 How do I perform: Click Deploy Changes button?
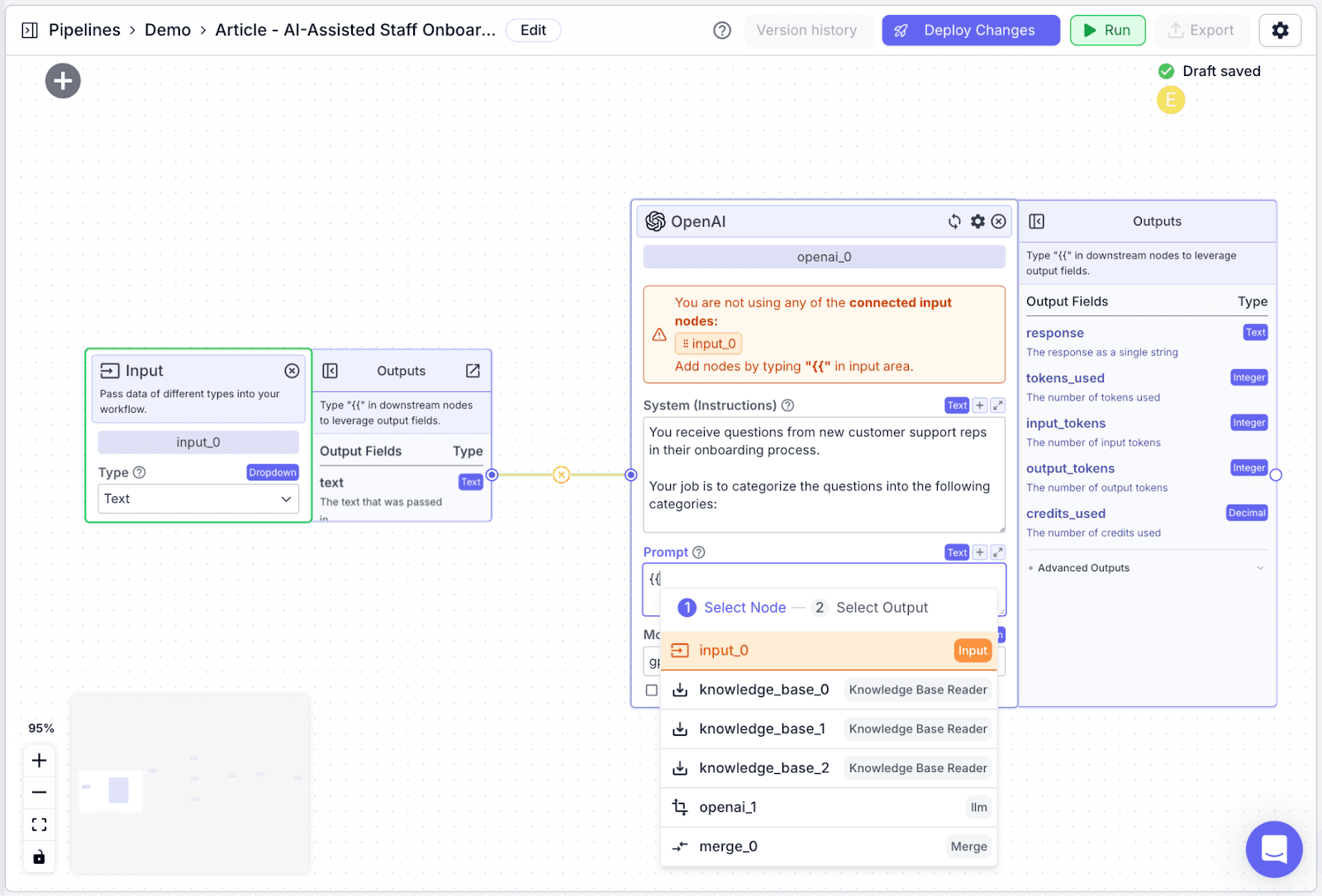pos(971,31)
